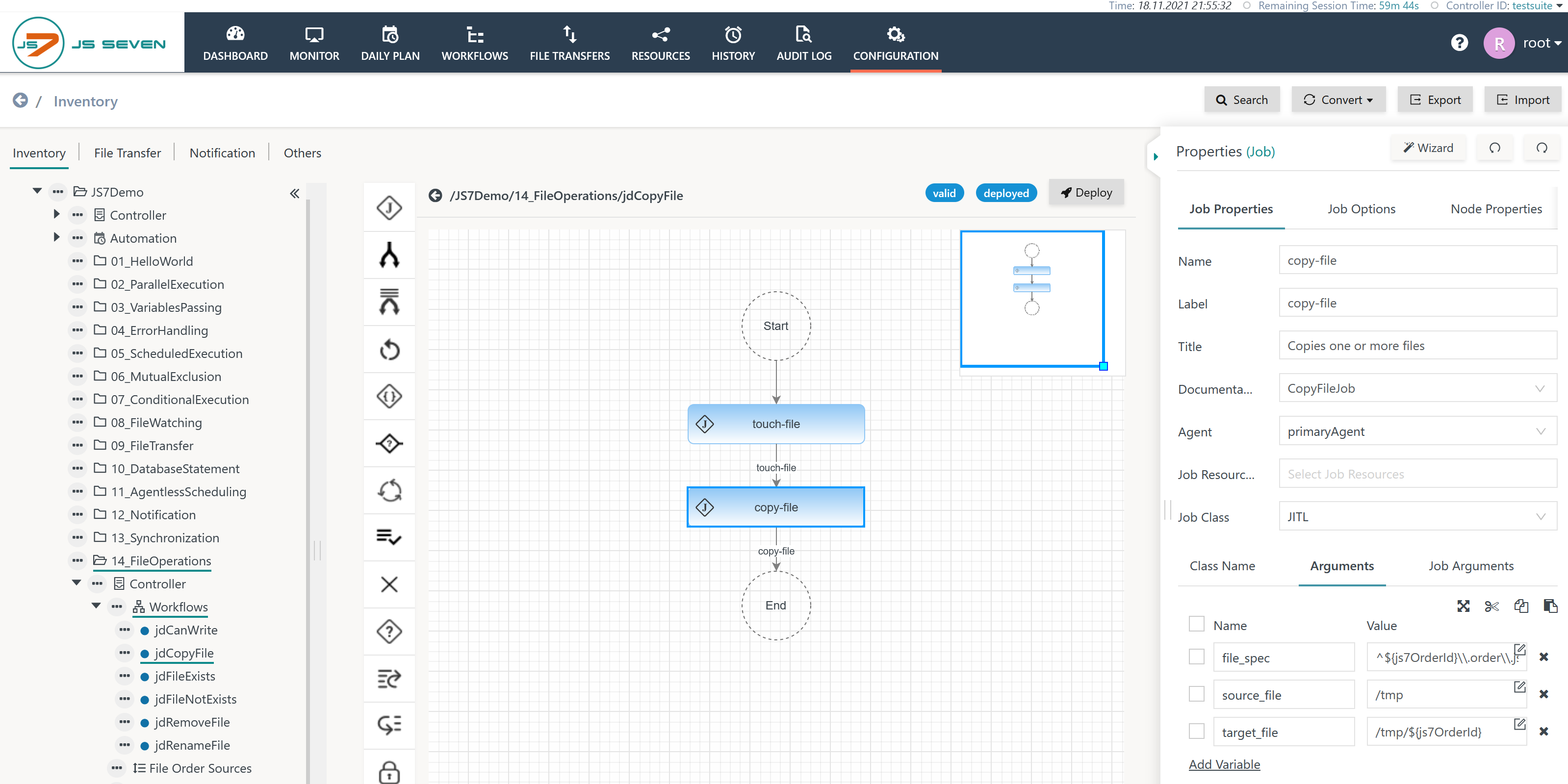Select the Fork instruction icon
The height and width of the screenshot is (784, 1568).
click(389, 255)
